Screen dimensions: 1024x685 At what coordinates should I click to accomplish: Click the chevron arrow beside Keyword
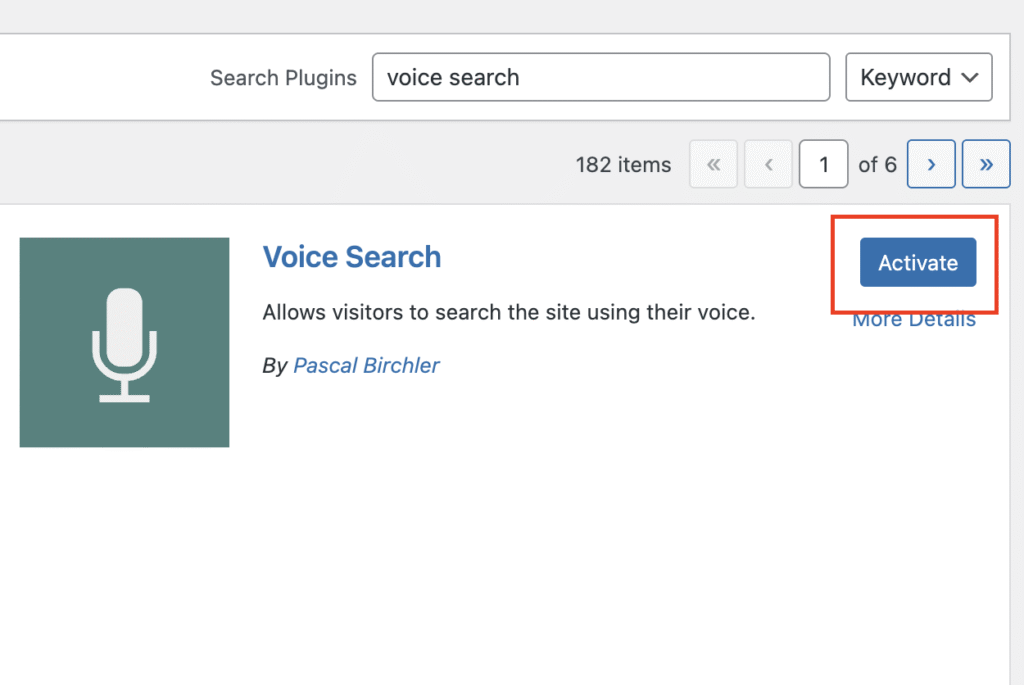[968, 78]
